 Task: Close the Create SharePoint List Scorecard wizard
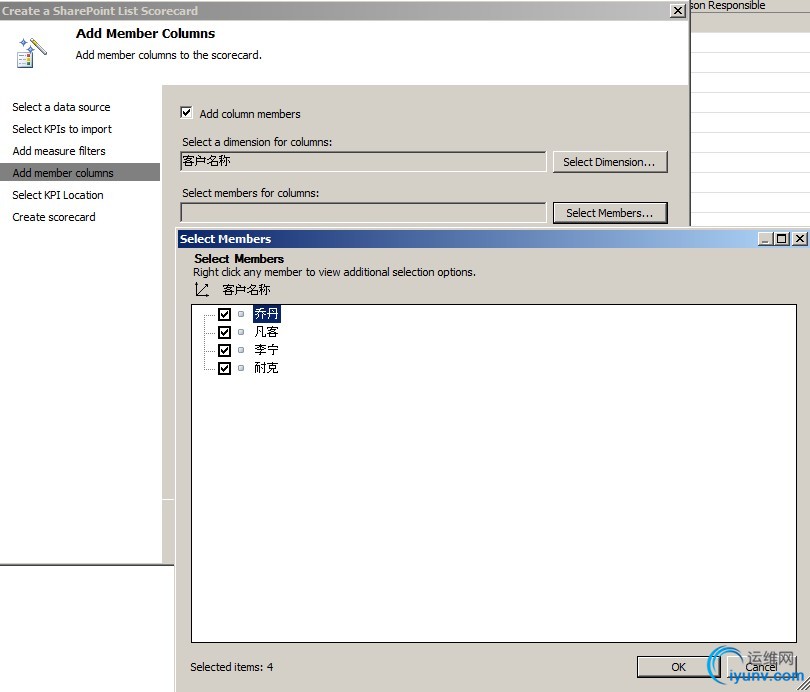(677, 10)
